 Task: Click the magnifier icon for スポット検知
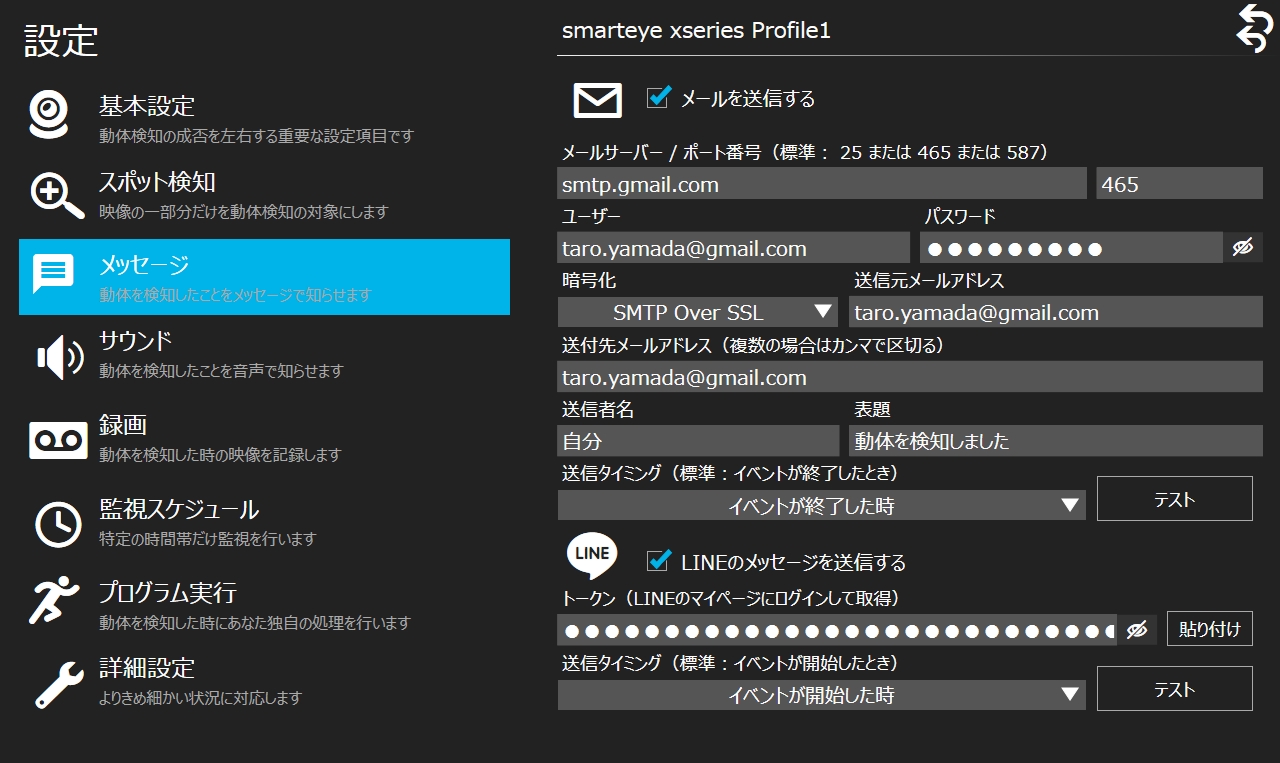pos(56,193)
